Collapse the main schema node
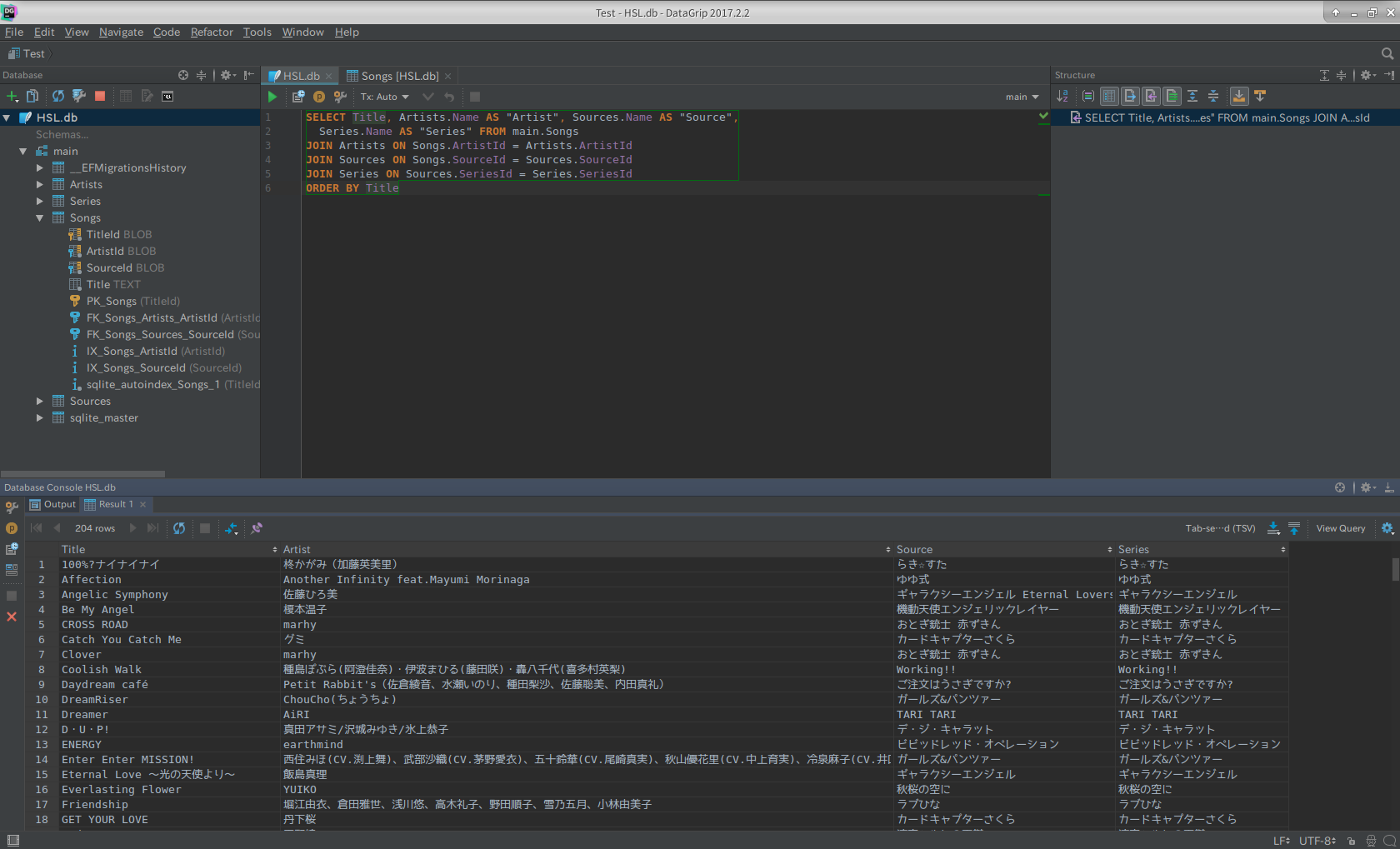The image size is (1400, 849). coord(23,151)
